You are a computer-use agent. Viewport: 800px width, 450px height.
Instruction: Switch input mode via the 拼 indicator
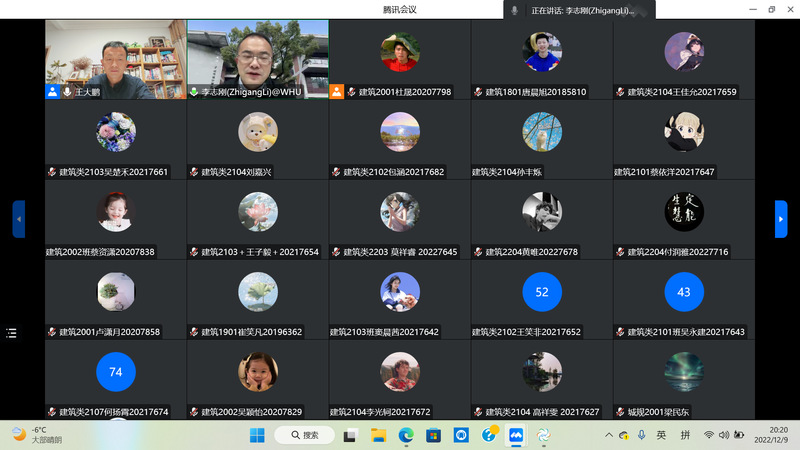pyautogui.click(x=685, y=435)
